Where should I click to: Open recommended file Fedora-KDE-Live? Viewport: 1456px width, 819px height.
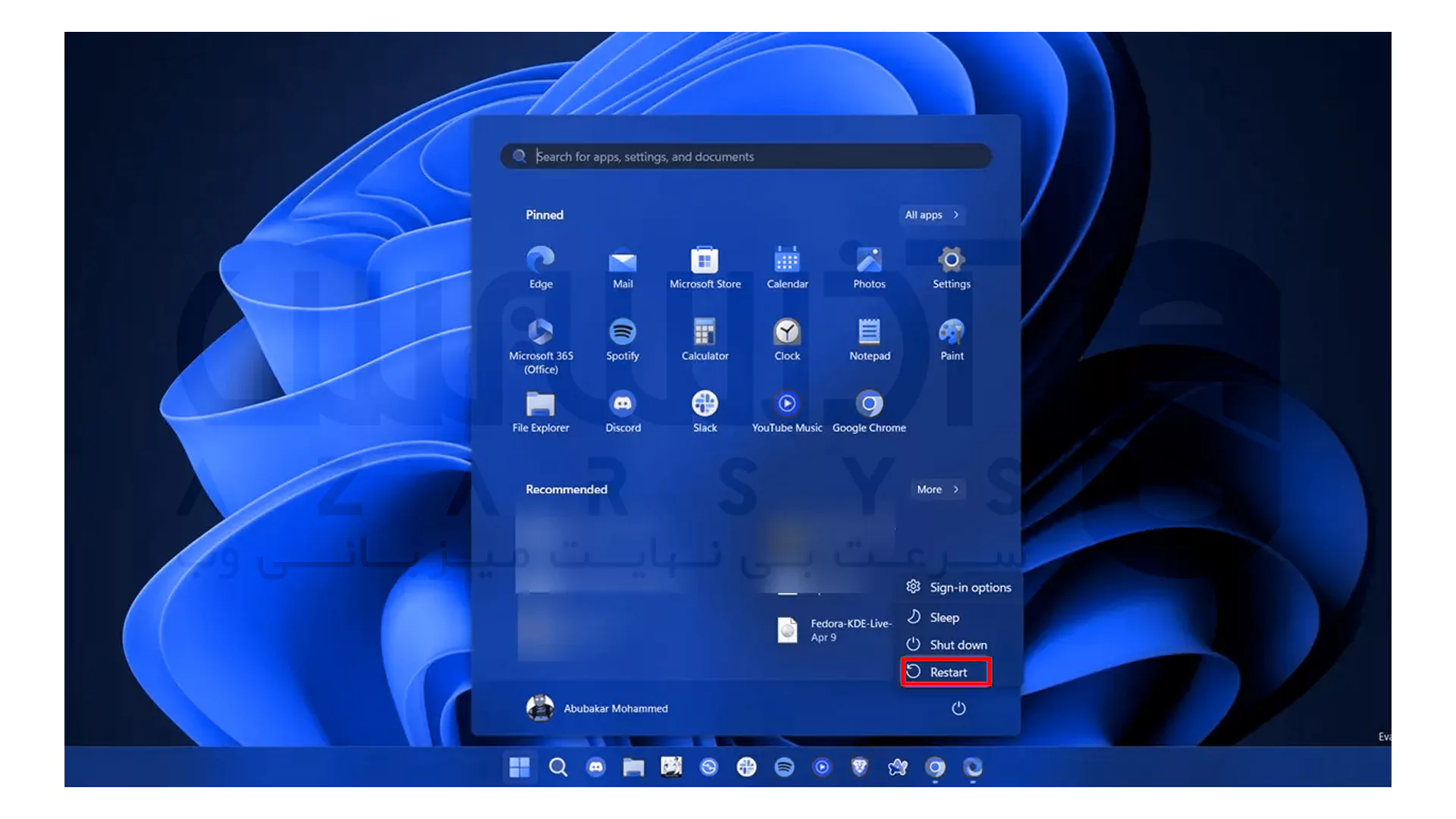click(x=834, y=630)
